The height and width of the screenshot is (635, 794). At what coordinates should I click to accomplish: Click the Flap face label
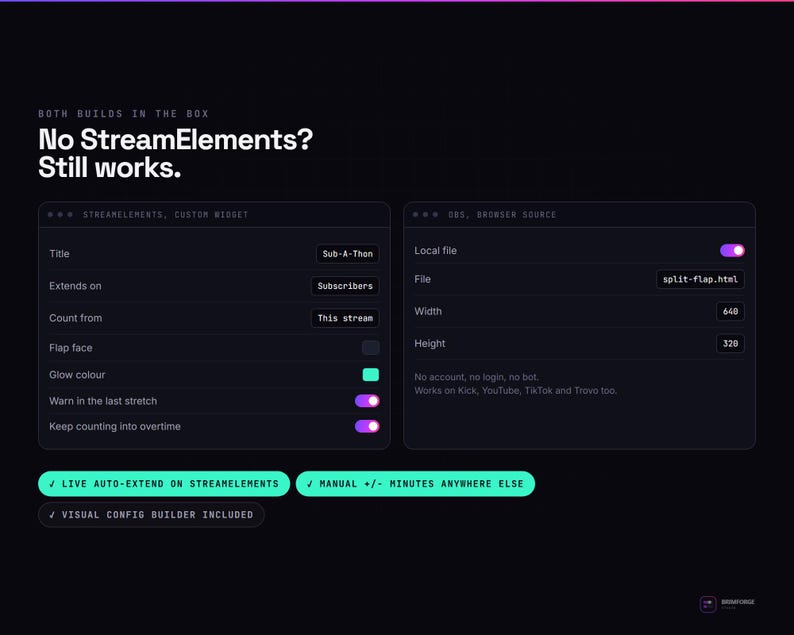(71, 347)
